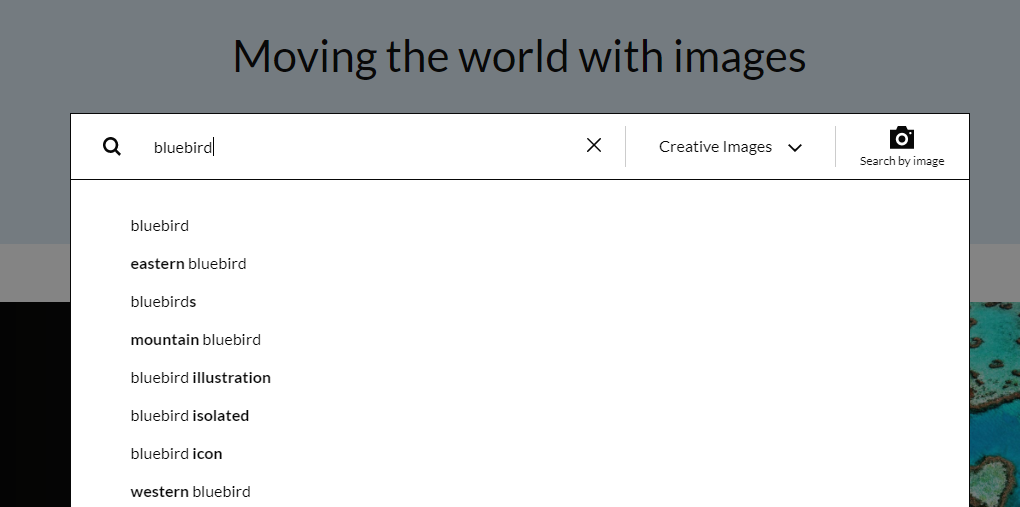The image size is (1020, 507).
Task: Click the magnifying glass search icon
Action: (x=112, y=147)
